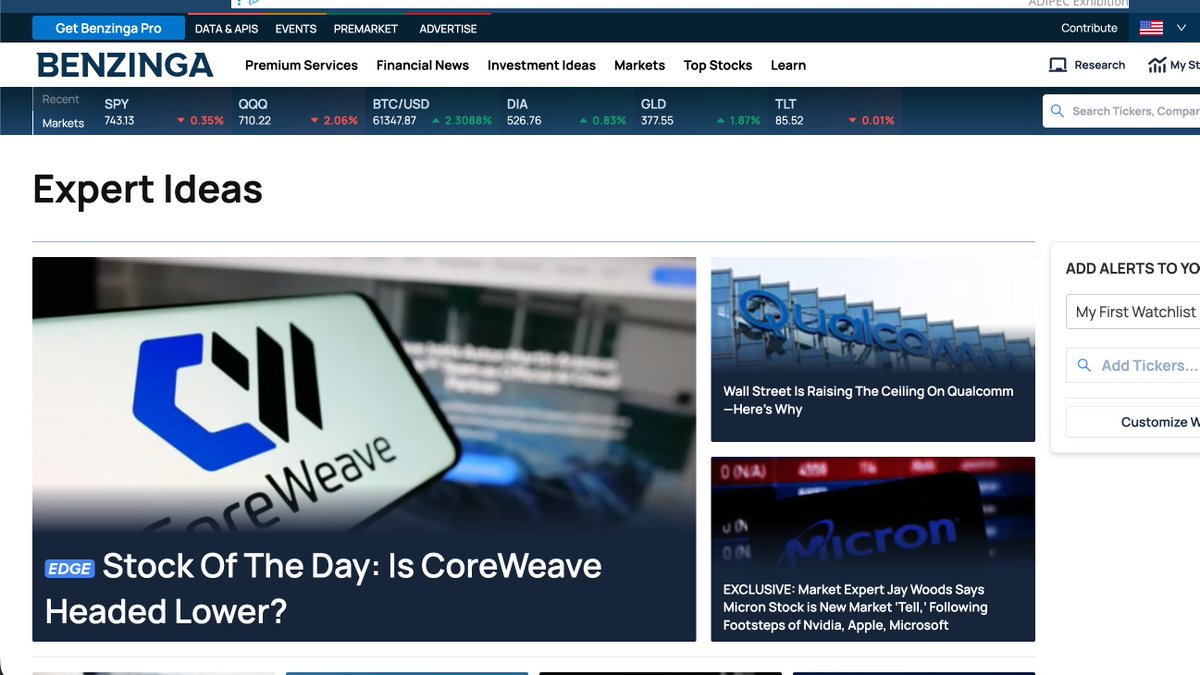Go to Advertise link
1200x675 pixels.
(448, 29)
